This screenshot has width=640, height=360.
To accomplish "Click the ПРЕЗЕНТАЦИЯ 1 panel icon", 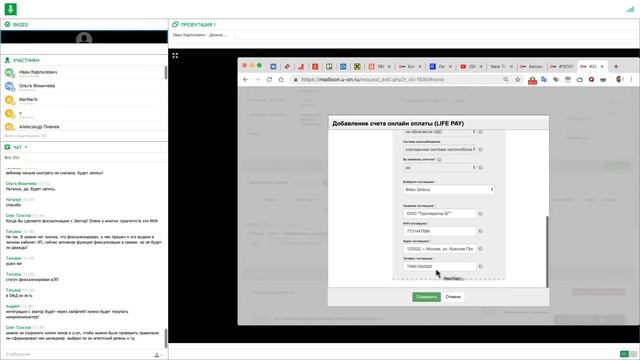I will pos(175,24).
